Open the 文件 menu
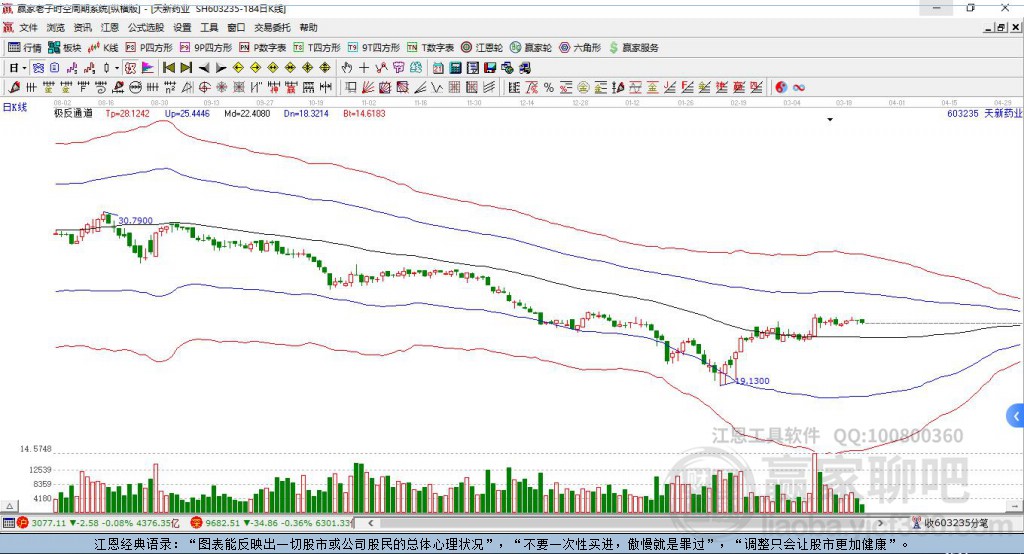 point(29,27)
